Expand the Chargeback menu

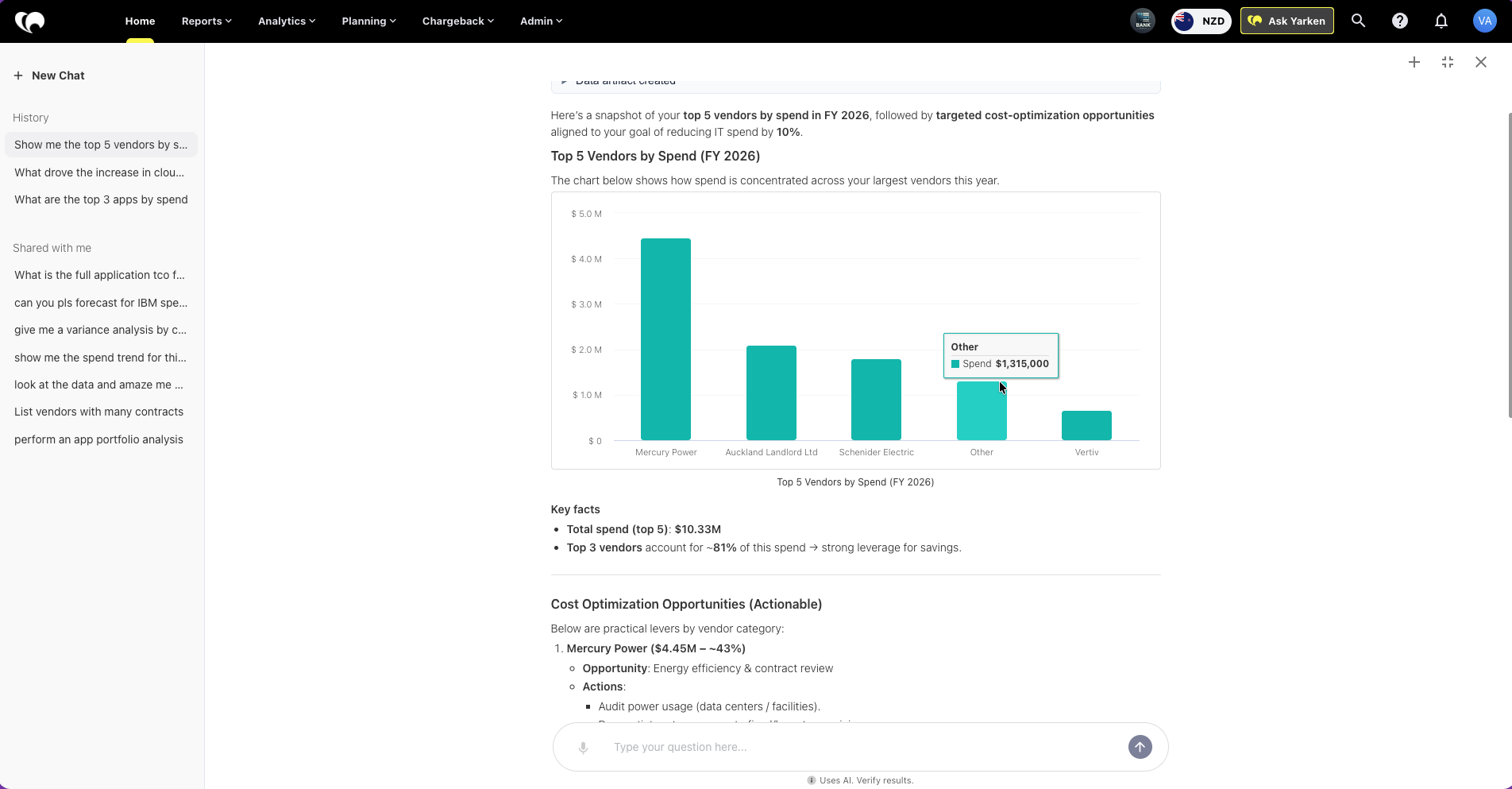point(458,21)
